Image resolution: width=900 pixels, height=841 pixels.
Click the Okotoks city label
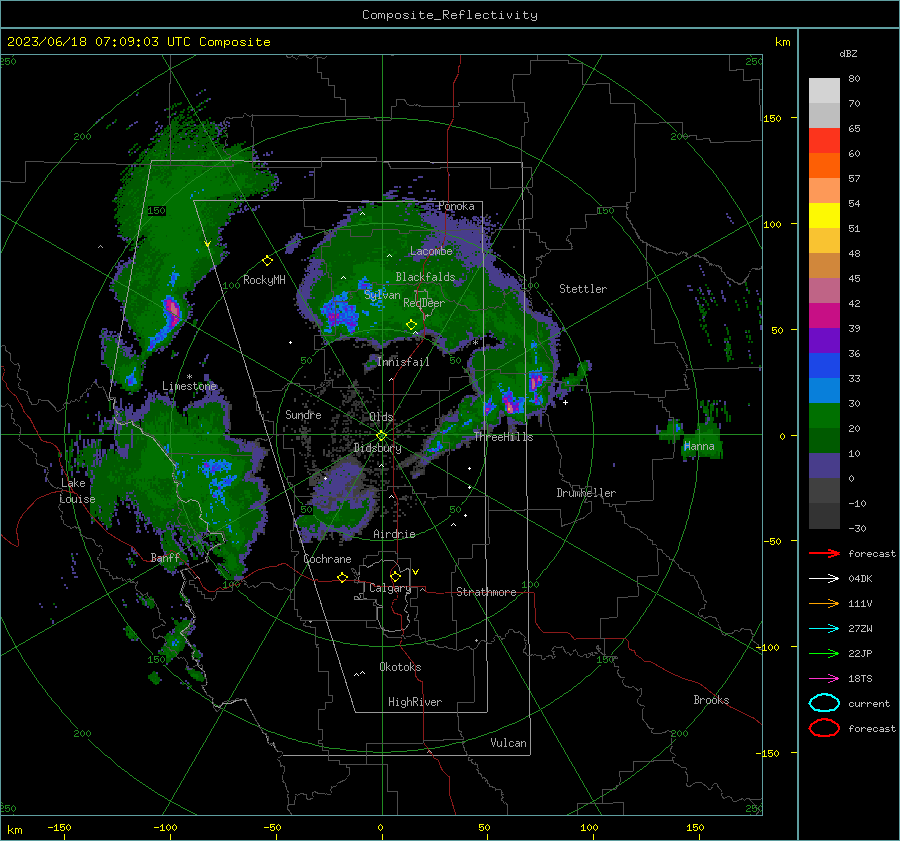400,667
